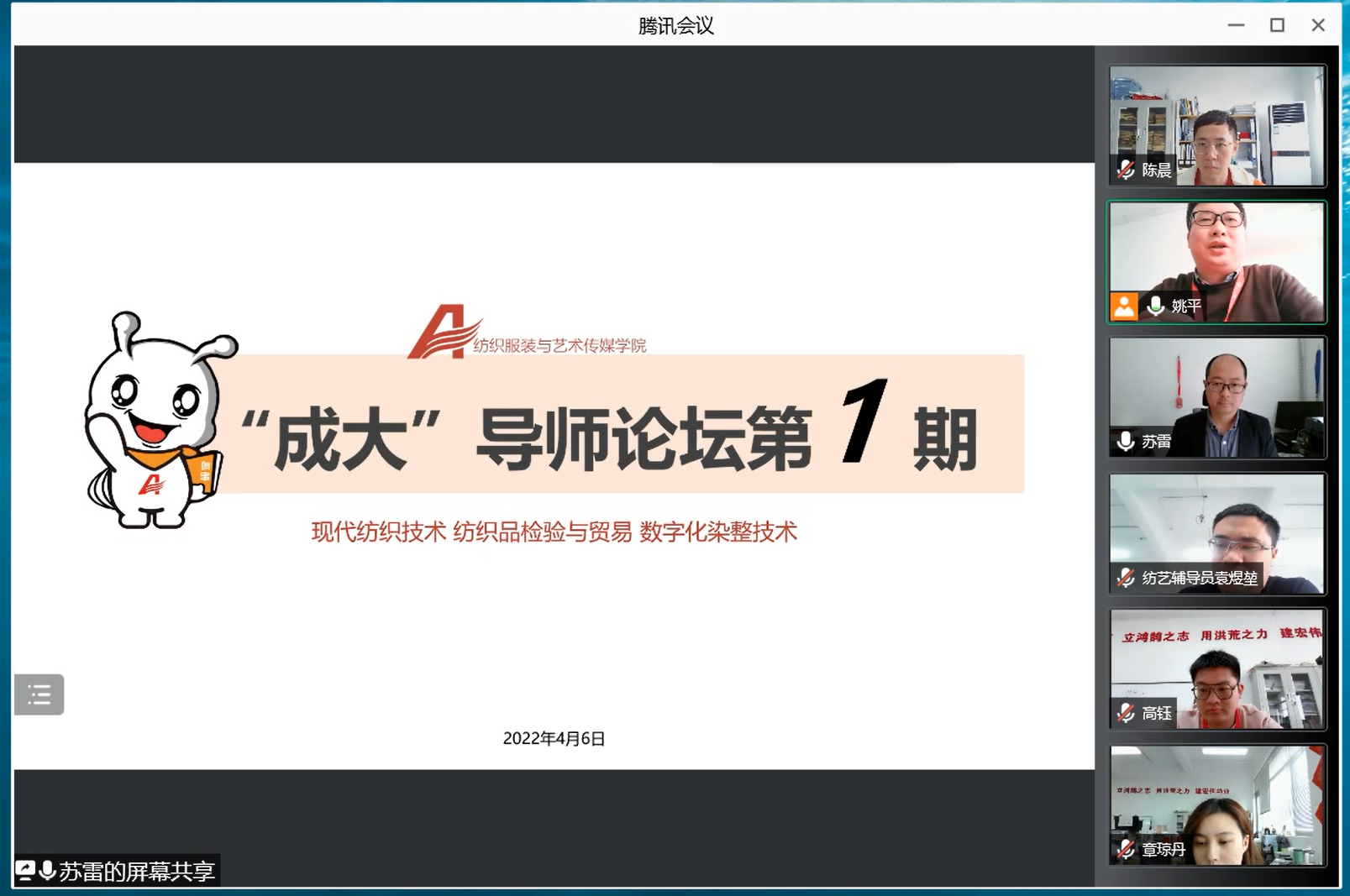Viewport: 1350px width, 896px height.
Task: Click the red A logo above the title
Action: (444, 332)
